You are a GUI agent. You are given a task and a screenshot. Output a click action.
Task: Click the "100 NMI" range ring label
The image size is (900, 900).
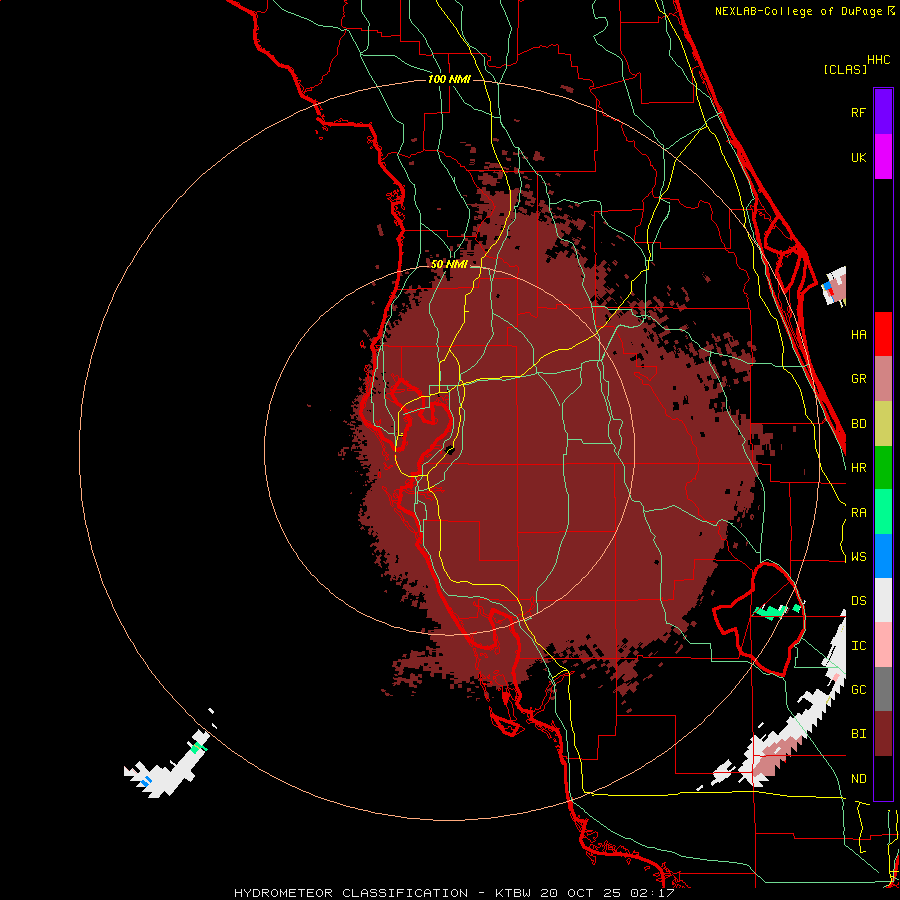tap(449, 79)
